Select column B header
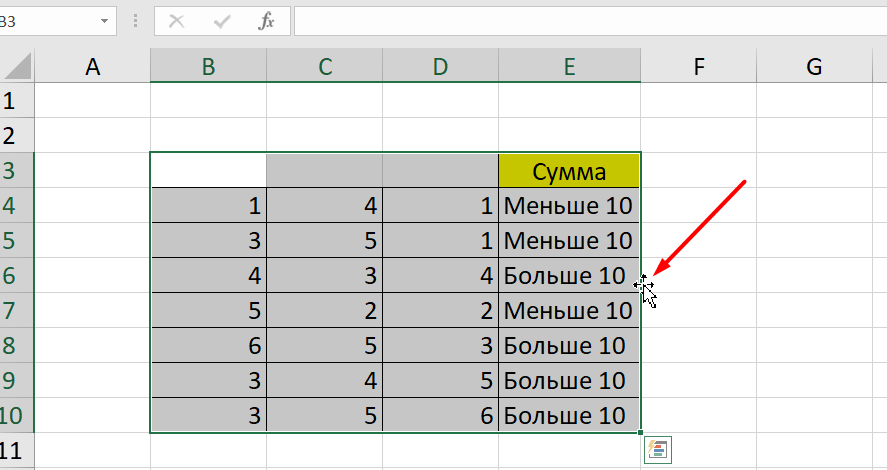 point(208,67)
